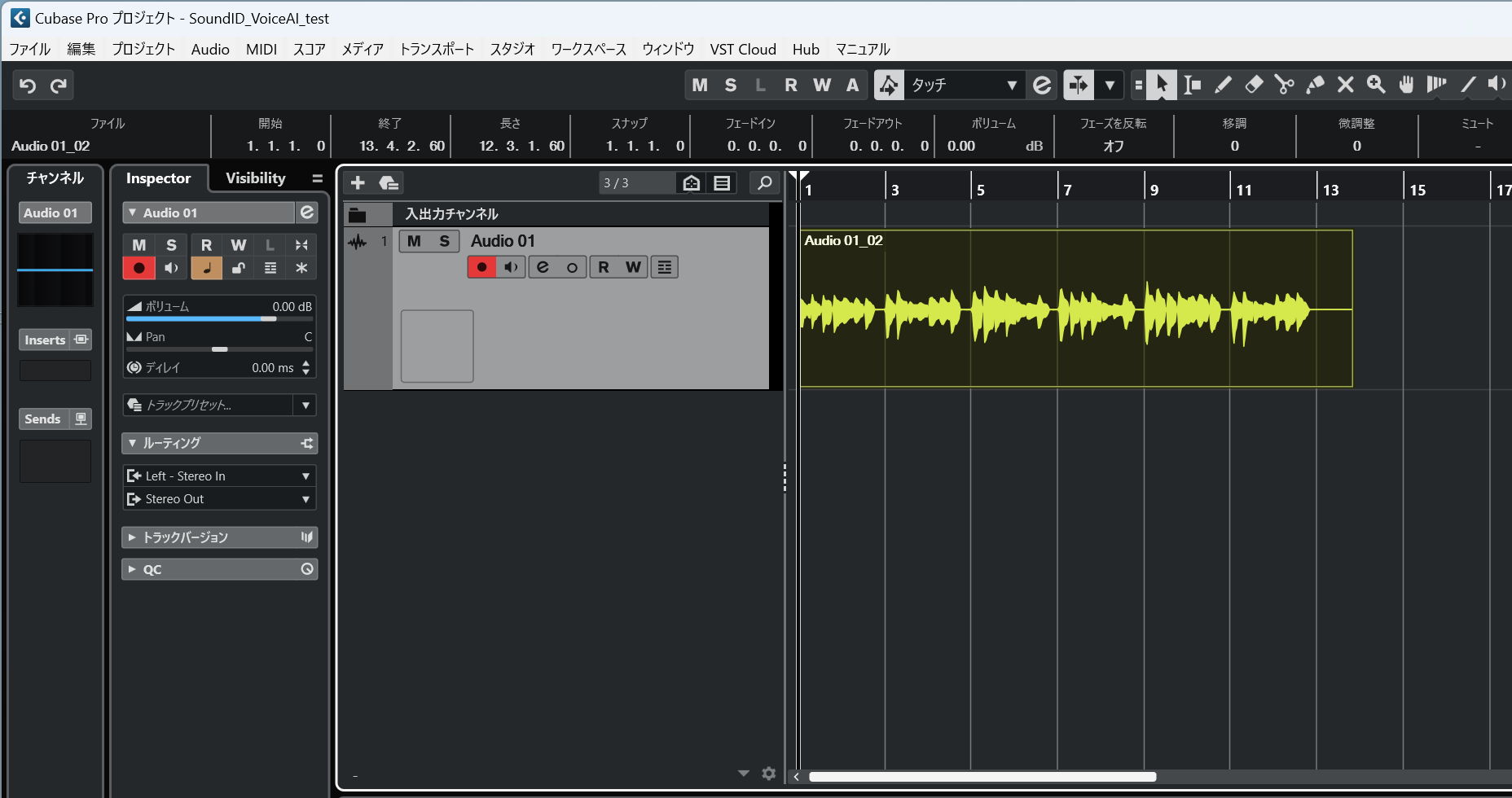Select the Time Warp tool

[1437, 85]
